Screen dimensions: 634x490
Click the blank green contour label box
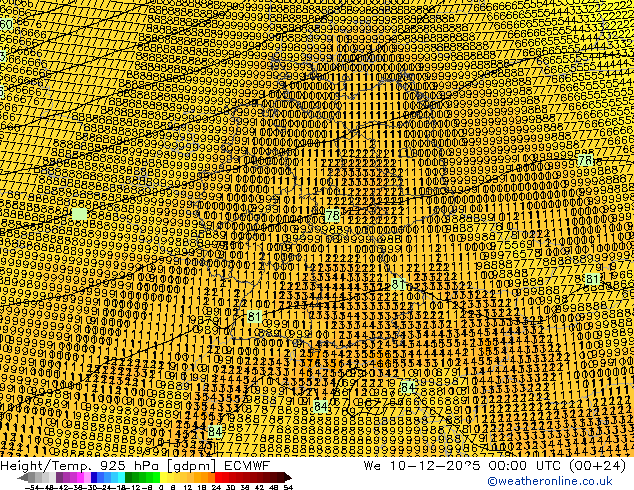point(80,214)
